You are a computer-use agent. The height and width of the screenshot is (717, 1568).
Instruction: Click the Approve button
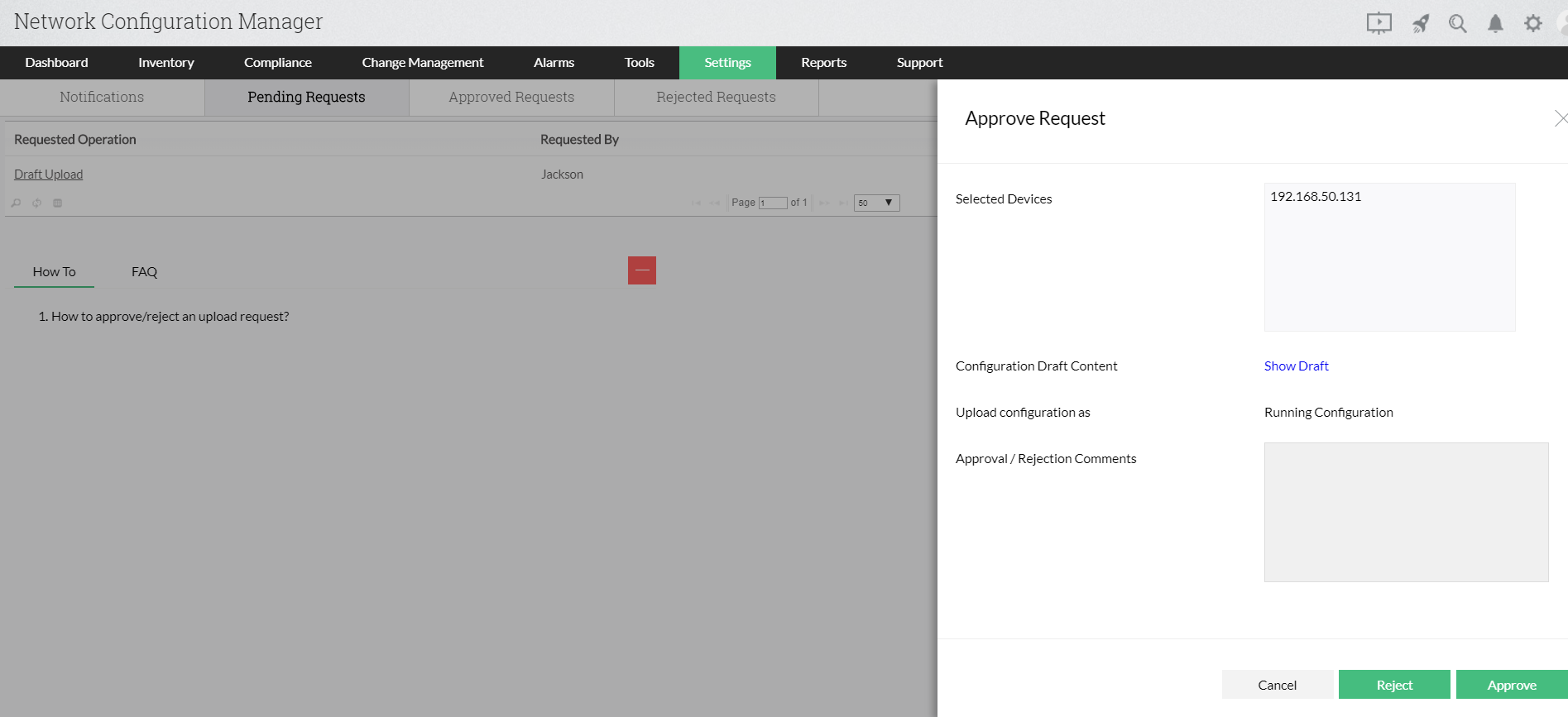(1512, 685)
